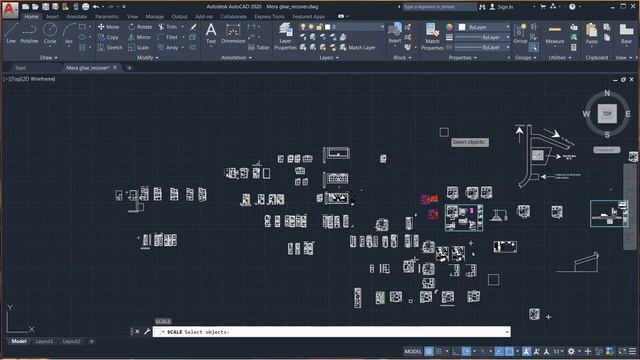Image resolution: width=640 pixels, height=360 pixels.
Task: Click the Move tool
Action: click(x=109, y=27)
